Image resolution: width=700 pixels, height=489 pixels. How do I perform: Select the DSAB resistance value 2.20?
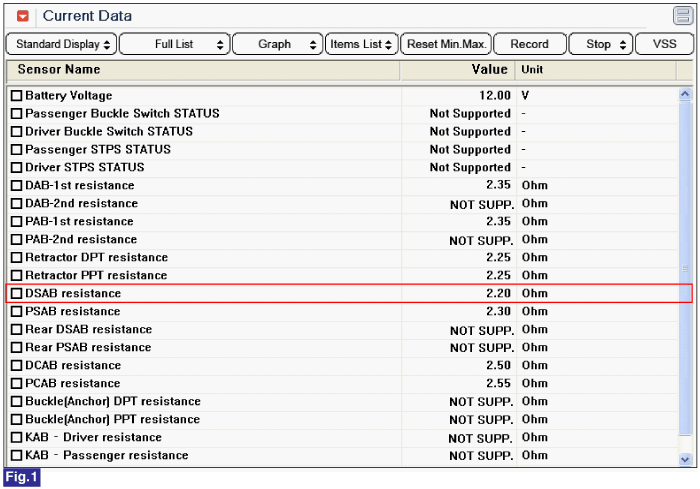(498, 293)
